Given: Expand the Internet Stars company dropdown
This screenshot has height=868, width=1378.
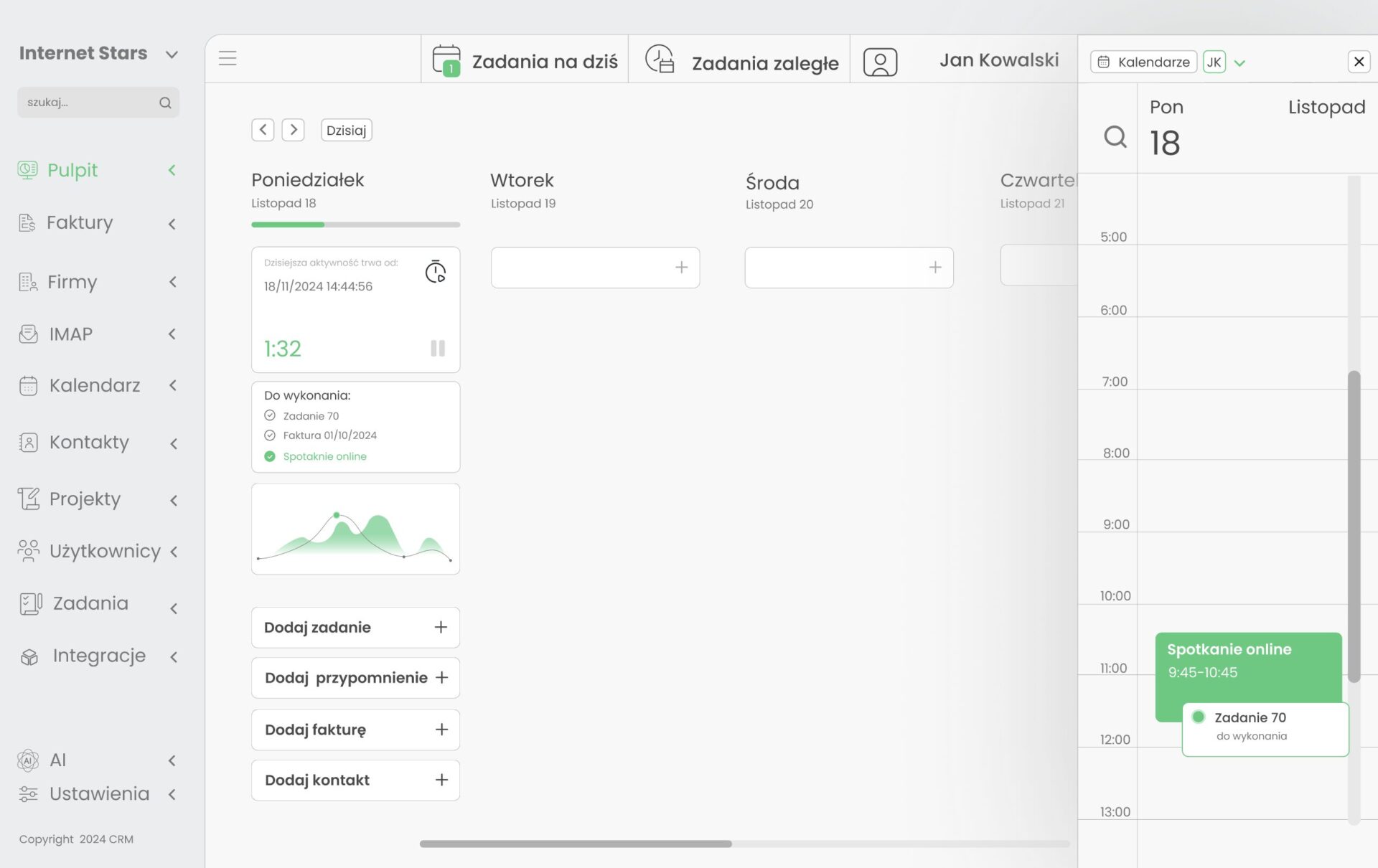Looking at the screenshot, I should point(172,55).
